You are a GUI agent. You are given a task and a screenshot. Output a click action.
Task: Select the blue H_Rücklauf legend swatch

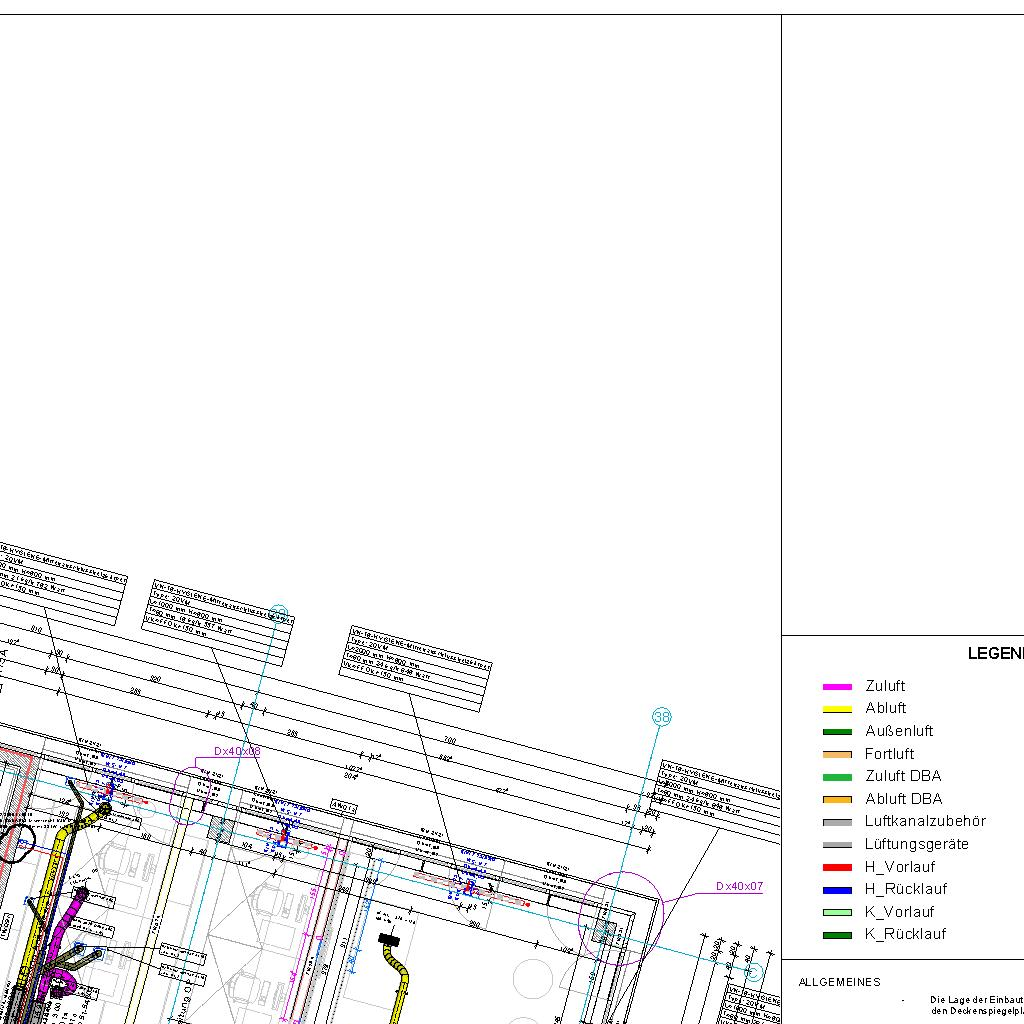pyautogui.click(x=836, y=890)
